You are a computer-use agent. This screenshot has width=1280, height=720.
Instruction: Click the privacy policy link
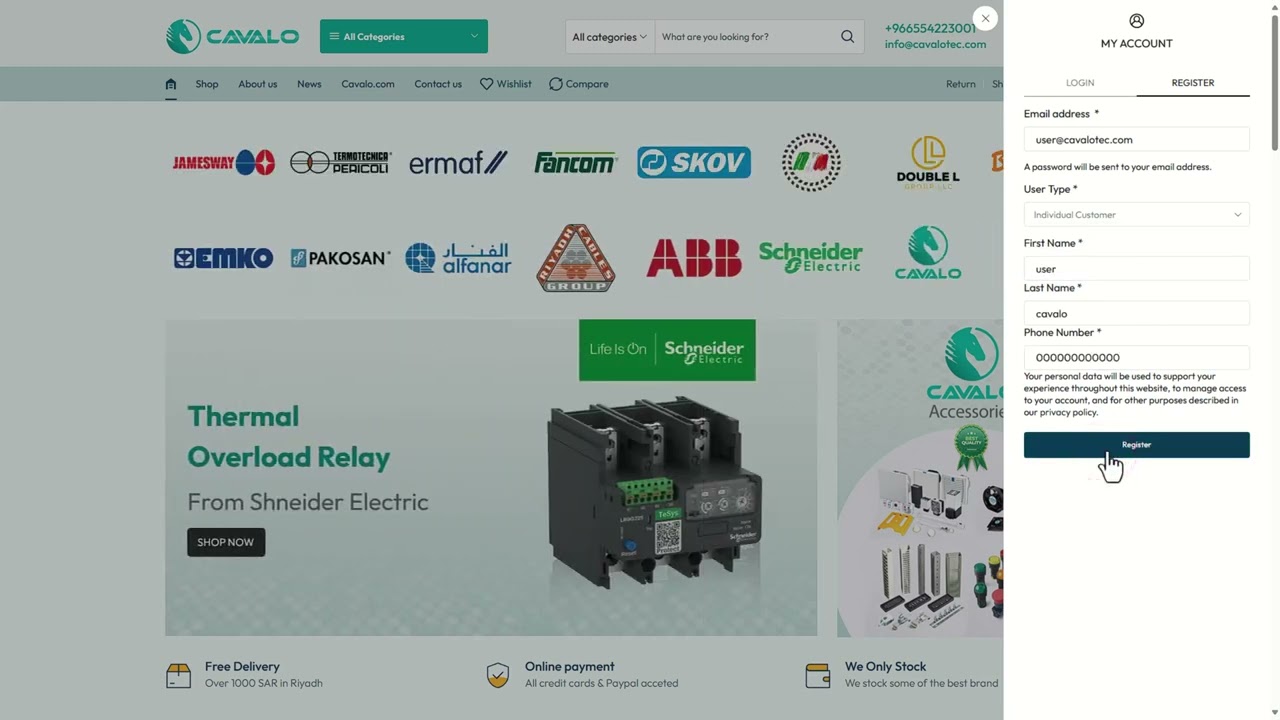click(x=1068, y=412)
